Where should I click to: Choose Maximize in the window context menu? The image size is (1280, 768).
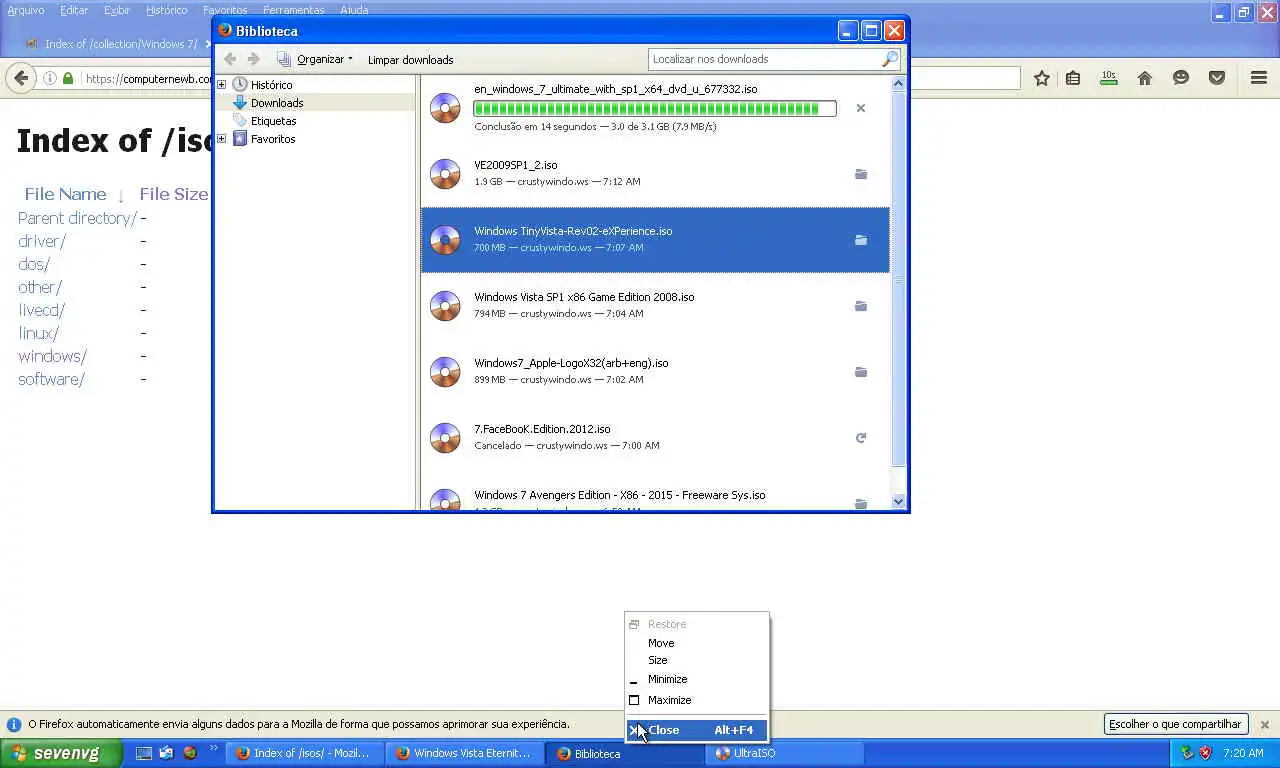coord(697,700)
